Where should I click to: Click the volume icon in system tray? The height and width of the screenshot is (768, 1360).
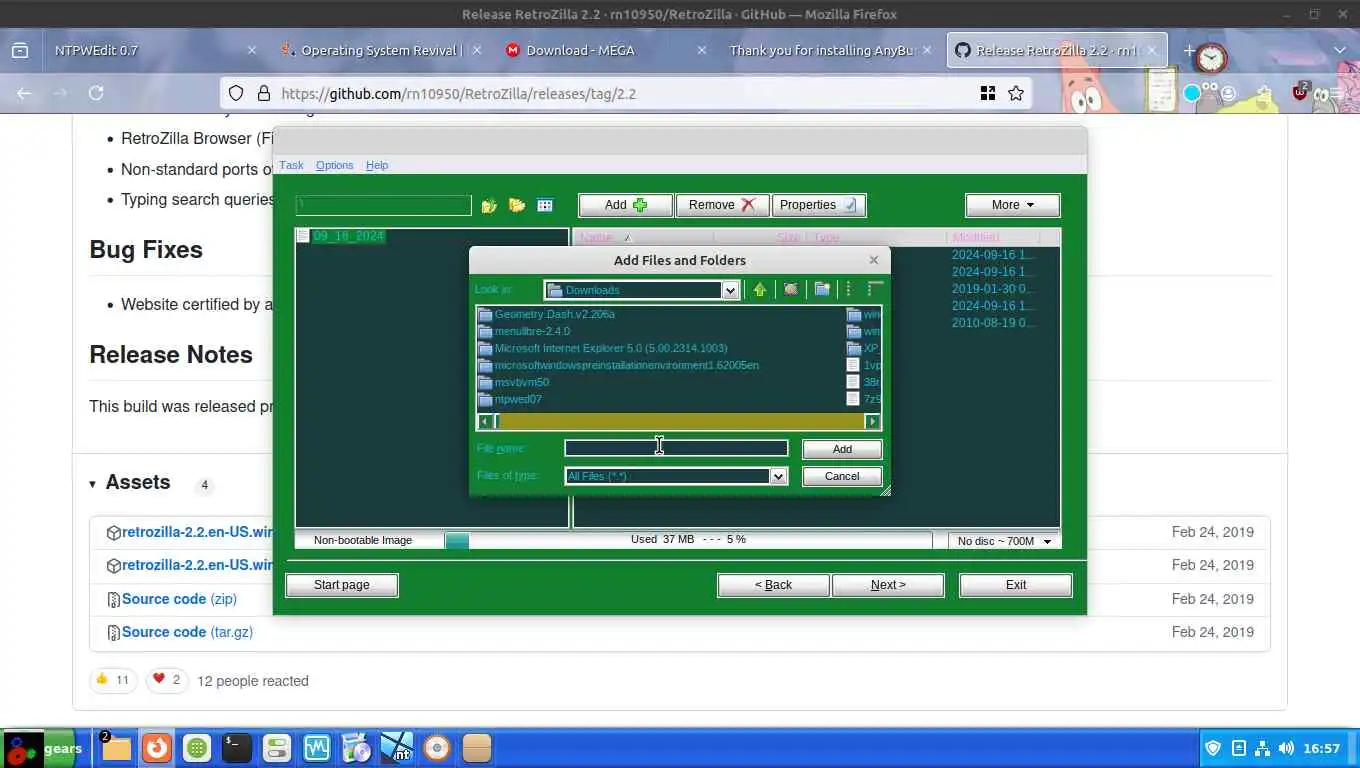[x=1286, y=748]
